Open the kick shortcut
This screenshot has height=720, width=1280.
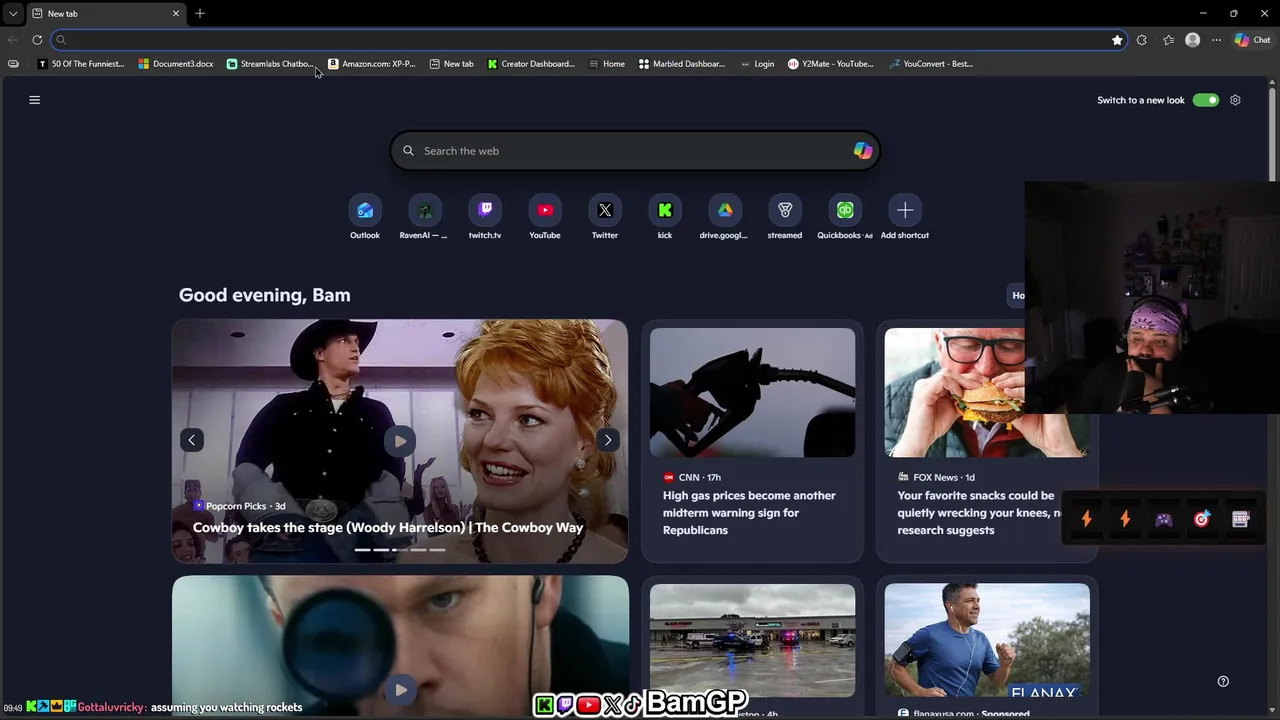tap(665, 210)
